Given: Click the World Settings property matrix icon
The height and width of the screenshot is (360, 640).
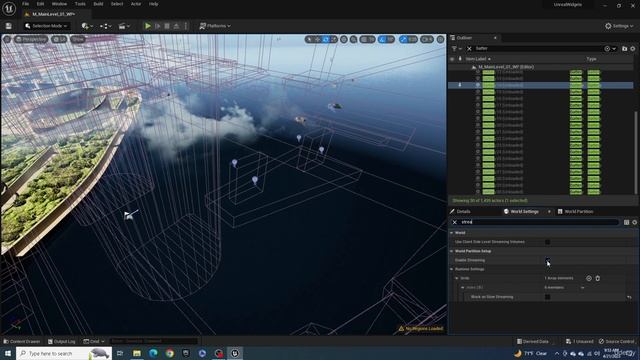Looking at the screenshot, I should pyautogui.click(x=627, y=222).
